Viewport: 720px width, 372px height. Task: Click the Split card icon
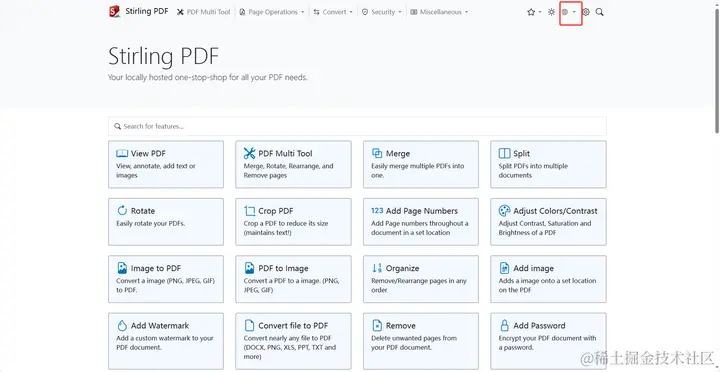504,153
